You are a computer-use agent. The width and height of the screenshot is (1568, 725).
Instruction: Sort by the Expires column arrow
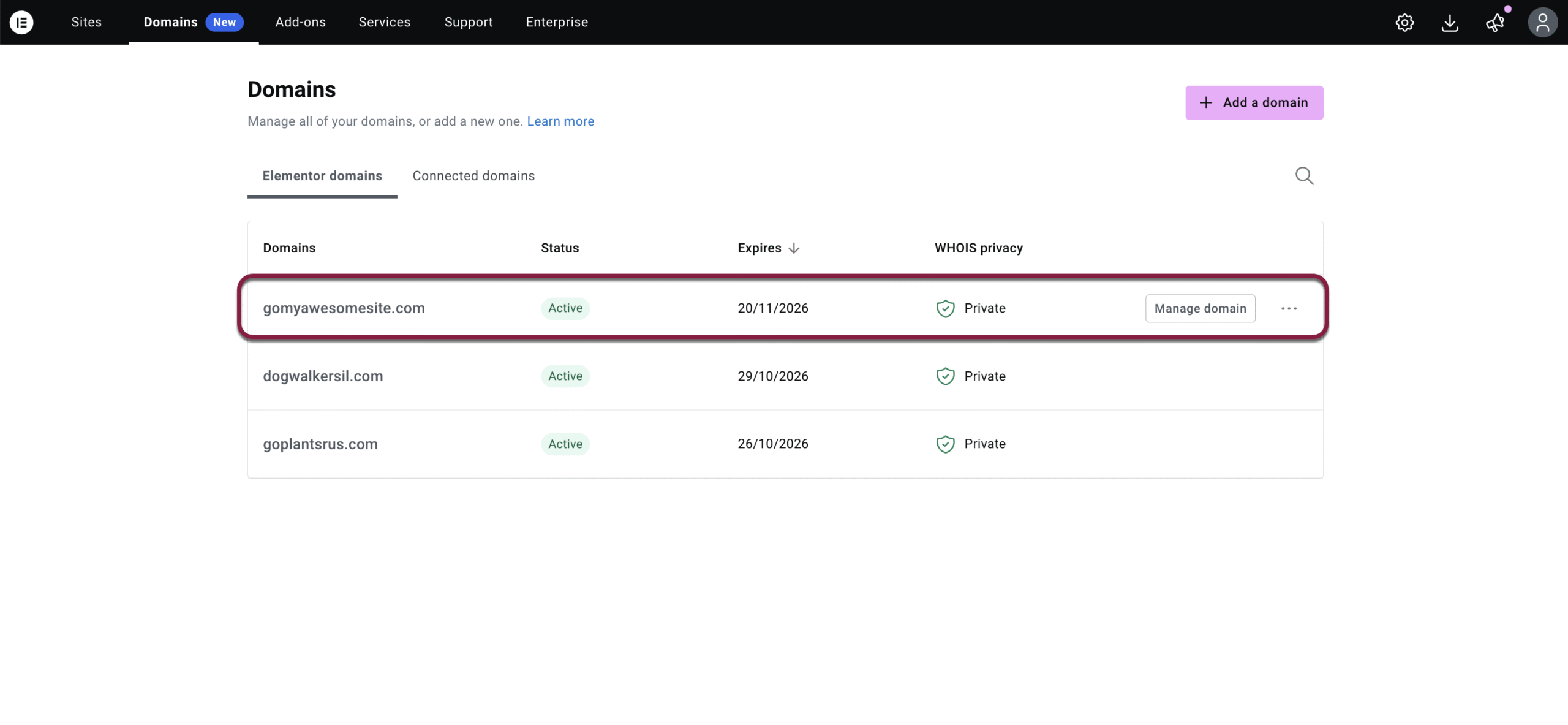click(794, 248)
